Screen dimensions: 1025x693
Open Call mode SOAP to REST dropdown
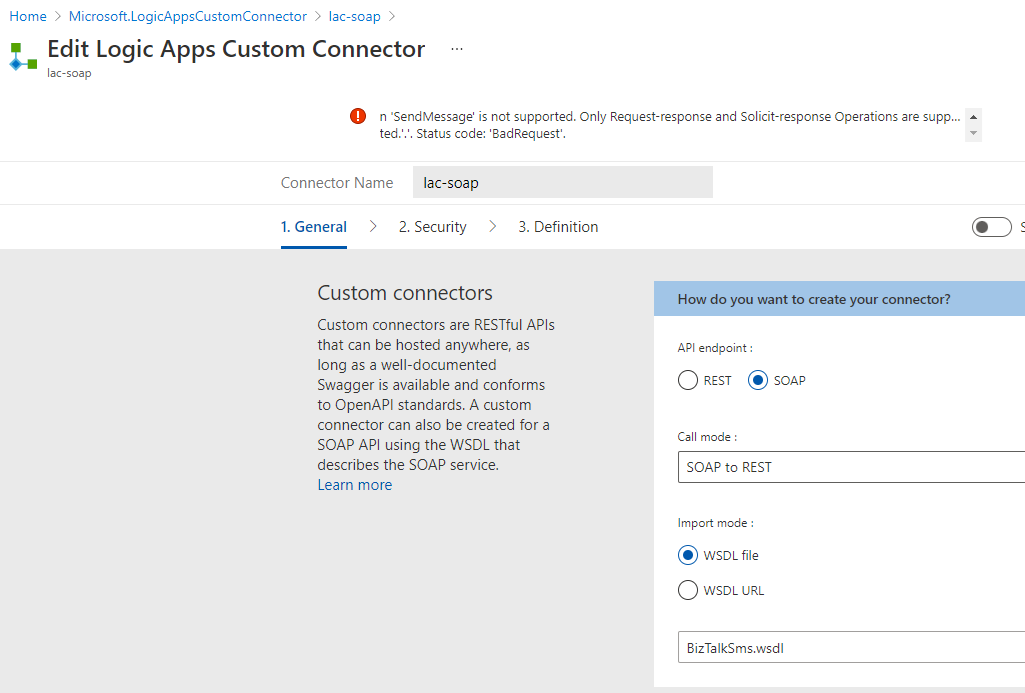coord(851,467)
